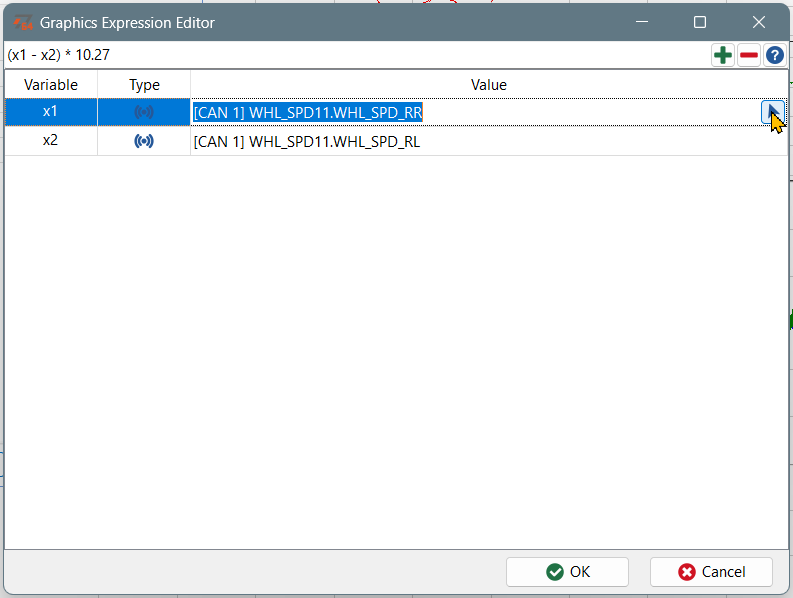Click the Value column header
Screen dimensions: 793x598
489,84
